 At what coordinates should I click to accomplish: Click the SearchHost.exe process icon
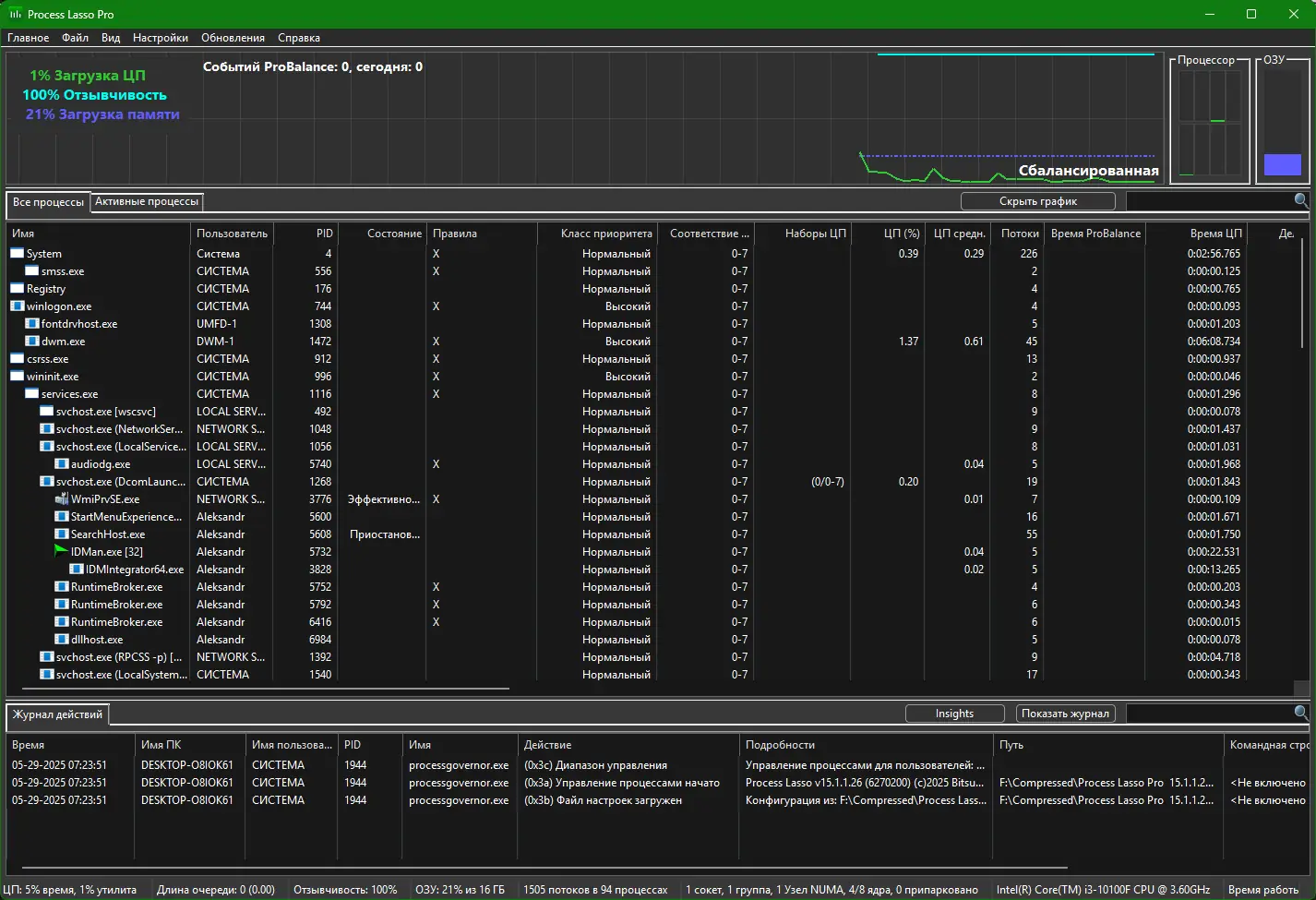click(x=62, y=534)
